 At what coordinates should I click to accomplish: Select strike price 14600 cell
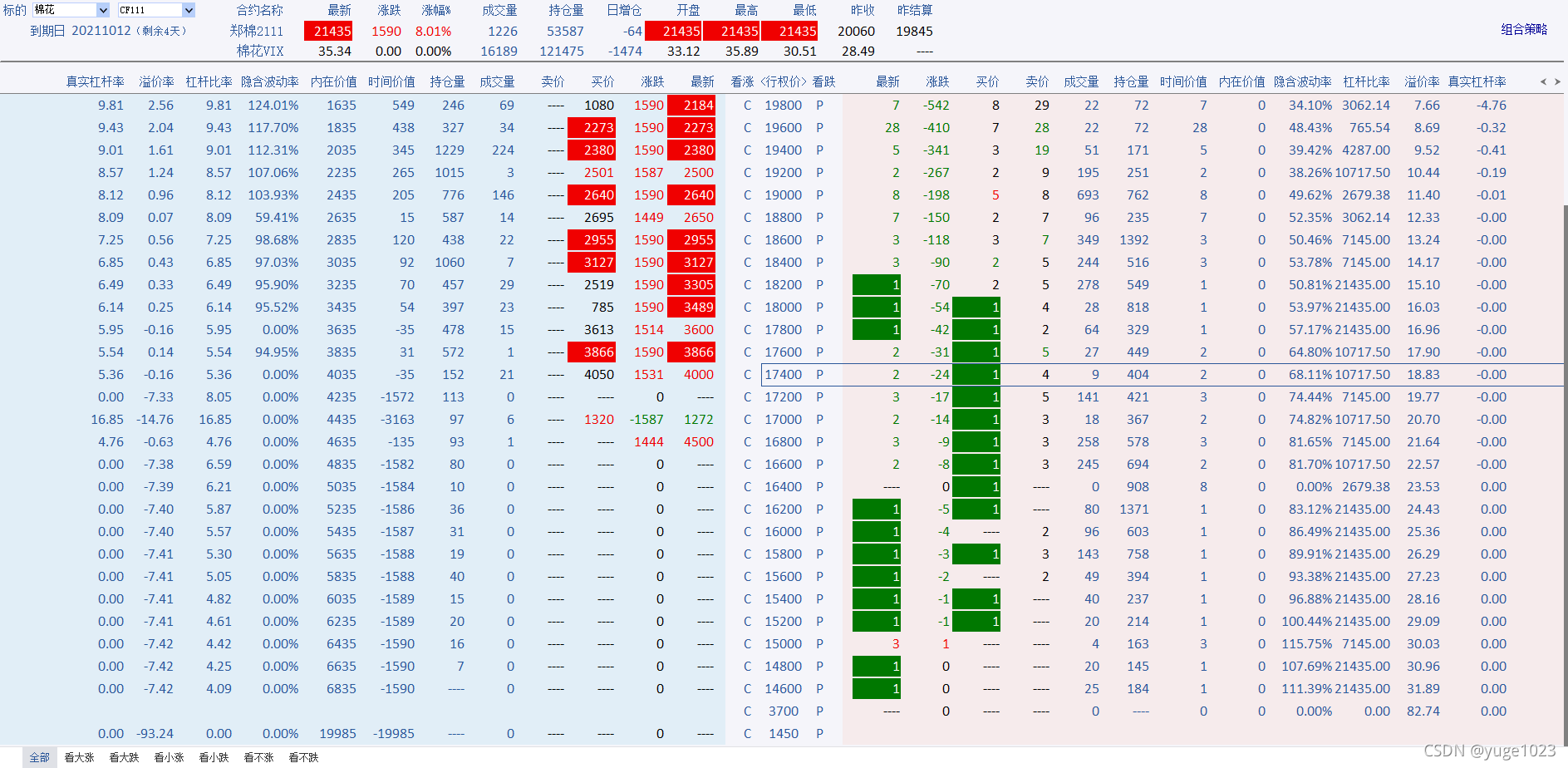pos(784,688)
